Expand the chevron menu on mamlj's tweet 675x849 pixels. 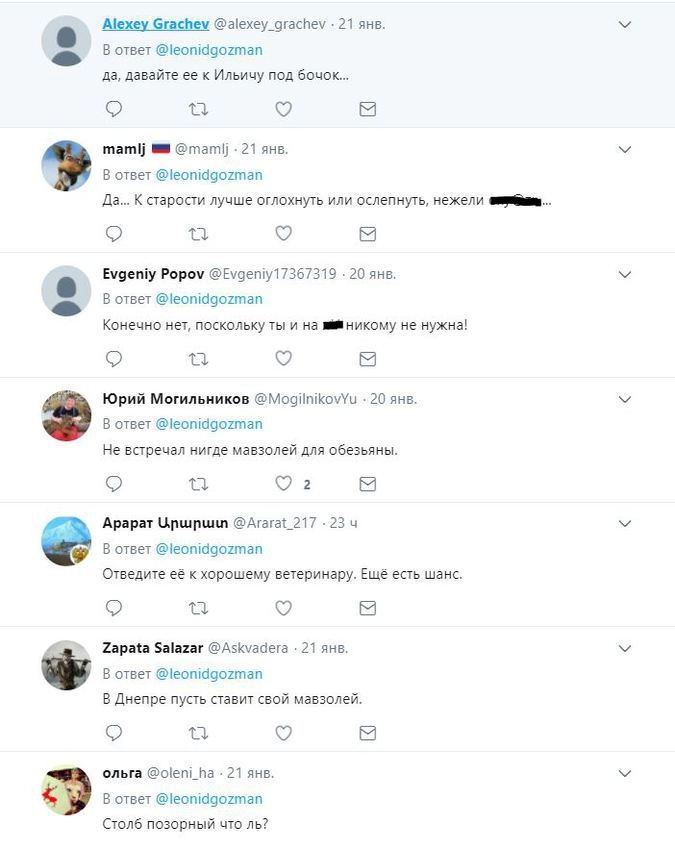tap(625, 149)
